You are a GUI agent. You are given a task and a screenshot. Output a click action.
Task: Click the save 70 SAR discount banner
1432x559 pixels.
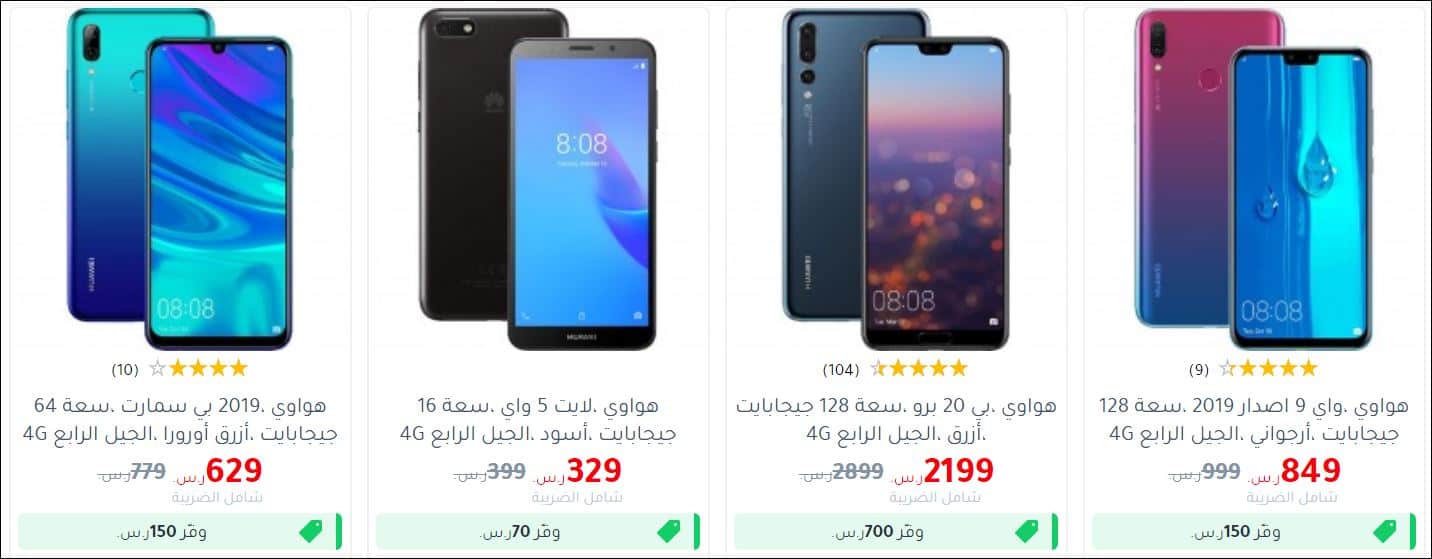coord(537,531)
